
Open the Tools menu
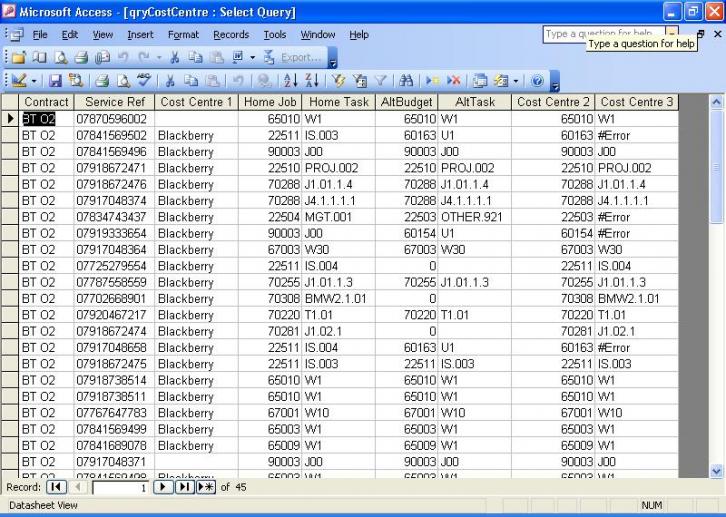(275, 35)
